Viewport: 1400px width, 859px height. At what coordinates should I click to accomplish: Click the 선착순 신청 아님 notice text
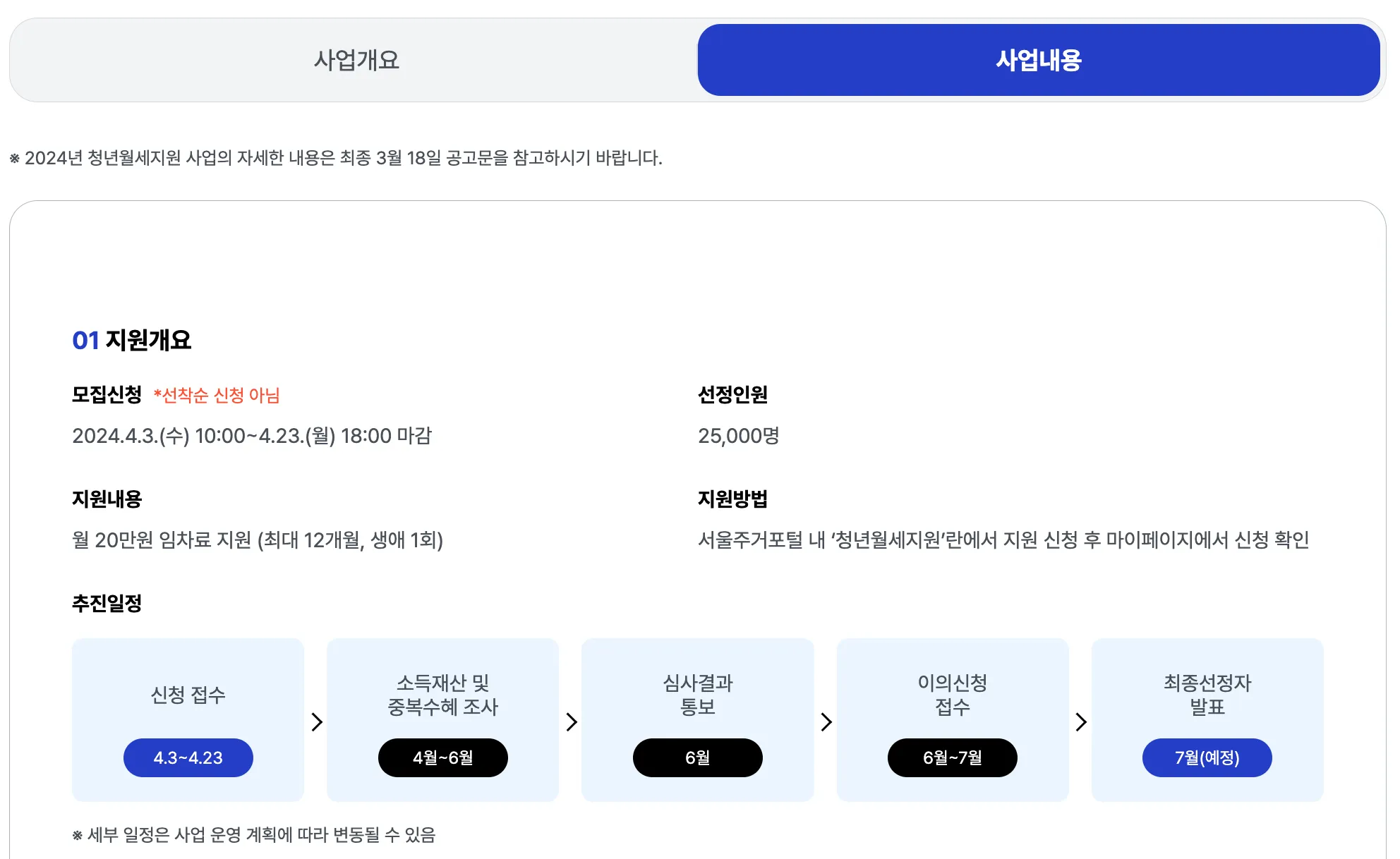(x=216, y=396)
